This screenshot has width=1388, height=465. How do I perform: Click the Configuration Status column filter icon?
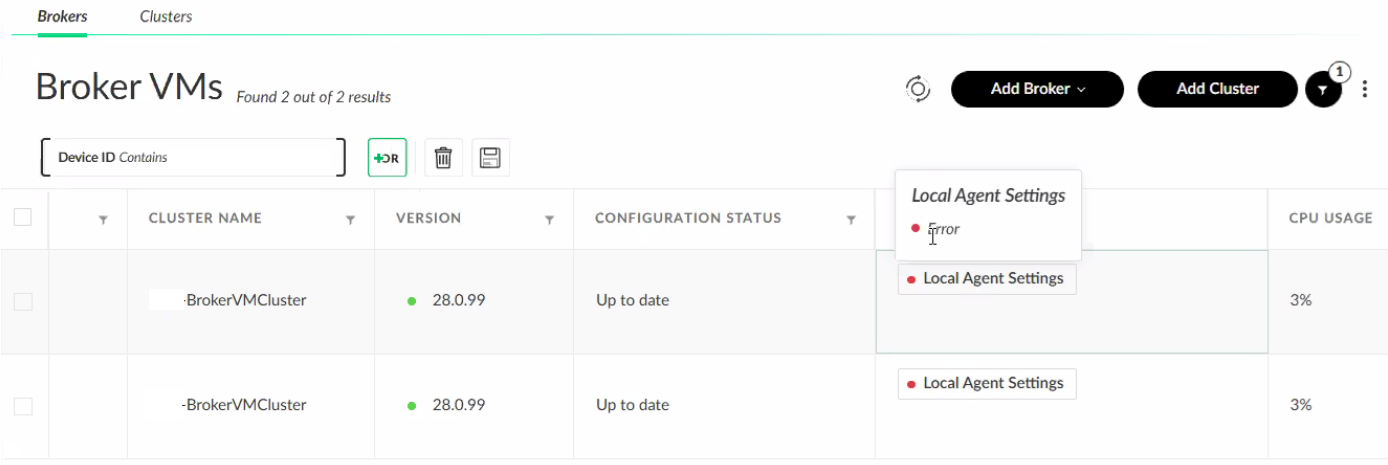pyautogui.click(x=851, y=219)
